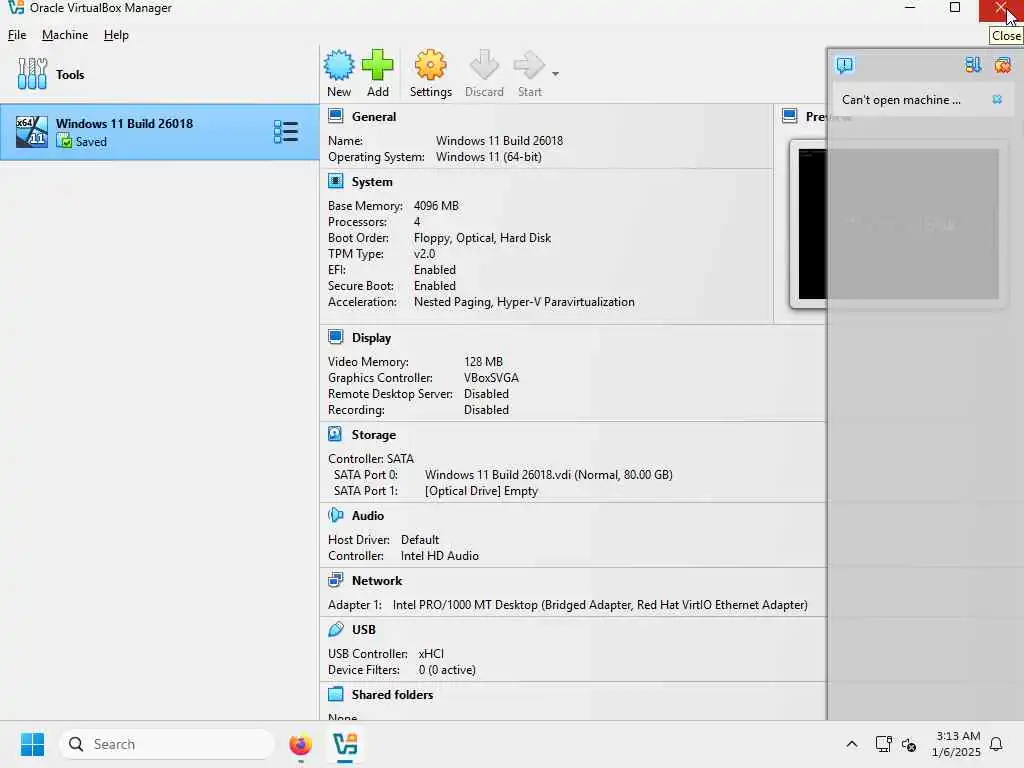Click the USB Controller value "xHCI"

tap(431, 654)
